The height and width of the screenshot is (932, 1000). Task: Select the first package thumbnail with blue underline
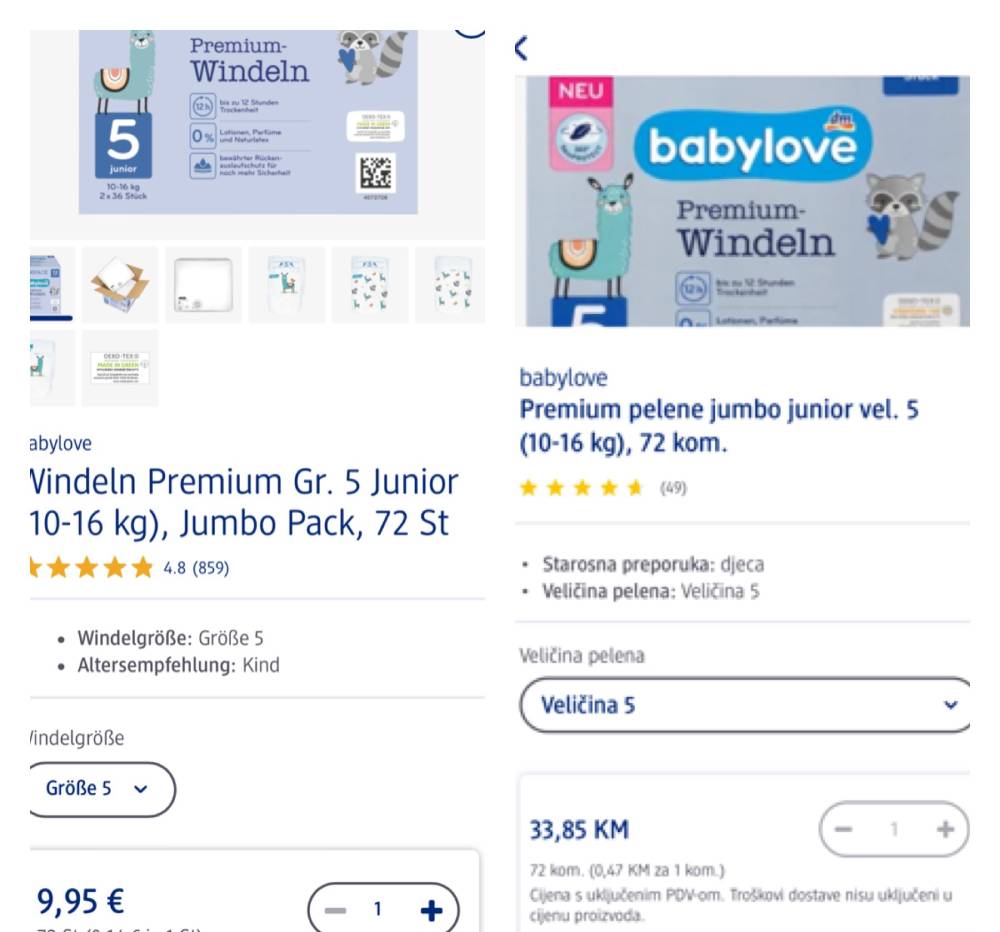point(52,285)
